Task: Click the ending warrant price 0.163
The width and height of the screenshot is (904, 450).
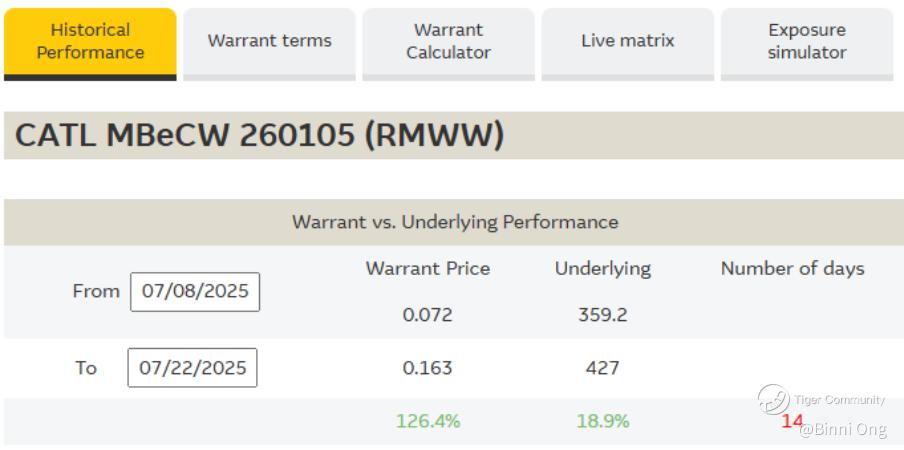Action: [x=428, y=368]
